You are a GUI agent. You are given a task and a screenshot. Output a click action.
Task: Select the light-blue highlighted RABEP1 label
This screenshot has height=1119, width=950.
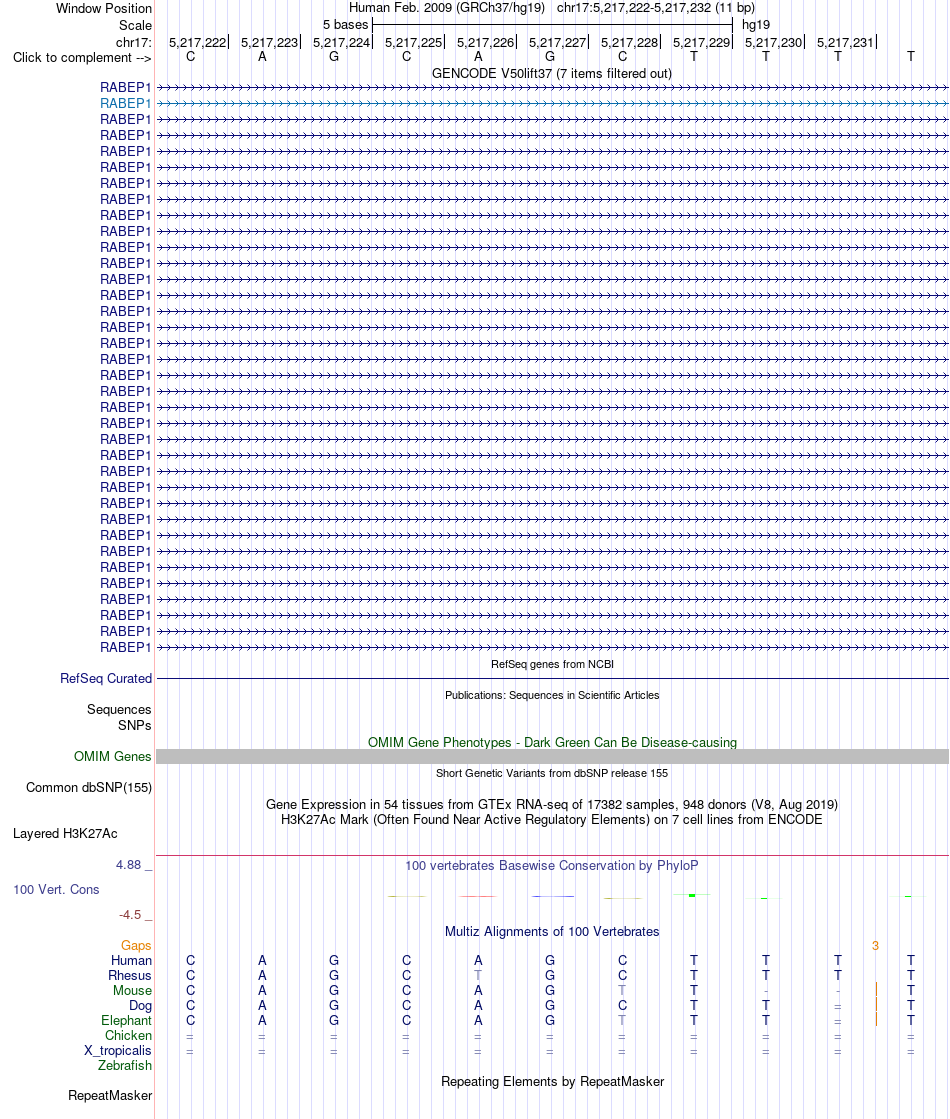tap(126, 103)
